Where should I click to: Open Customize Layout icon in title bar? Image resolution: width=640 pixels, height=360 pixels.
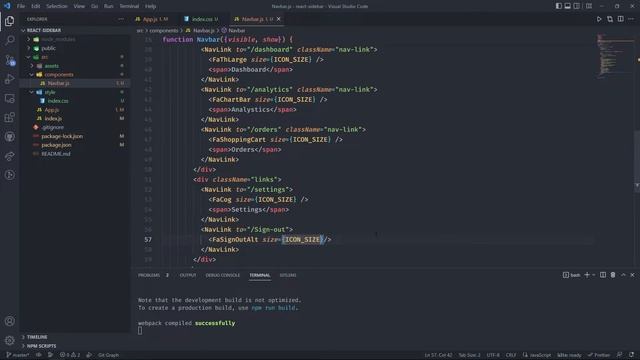pos(589,6)
